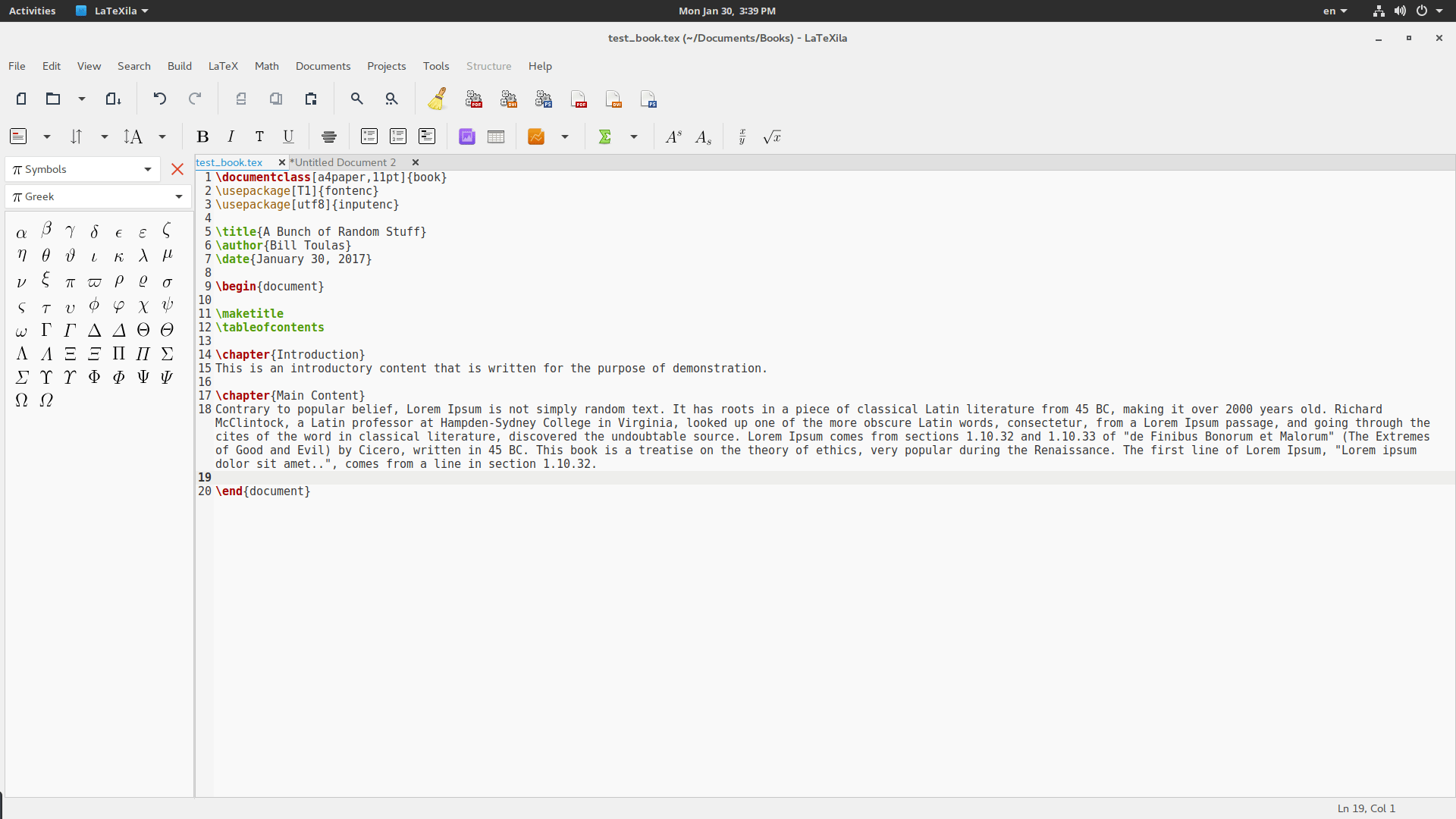Open the Symbols side panel combo box
Screen dimensions: 1456x819
83,169
